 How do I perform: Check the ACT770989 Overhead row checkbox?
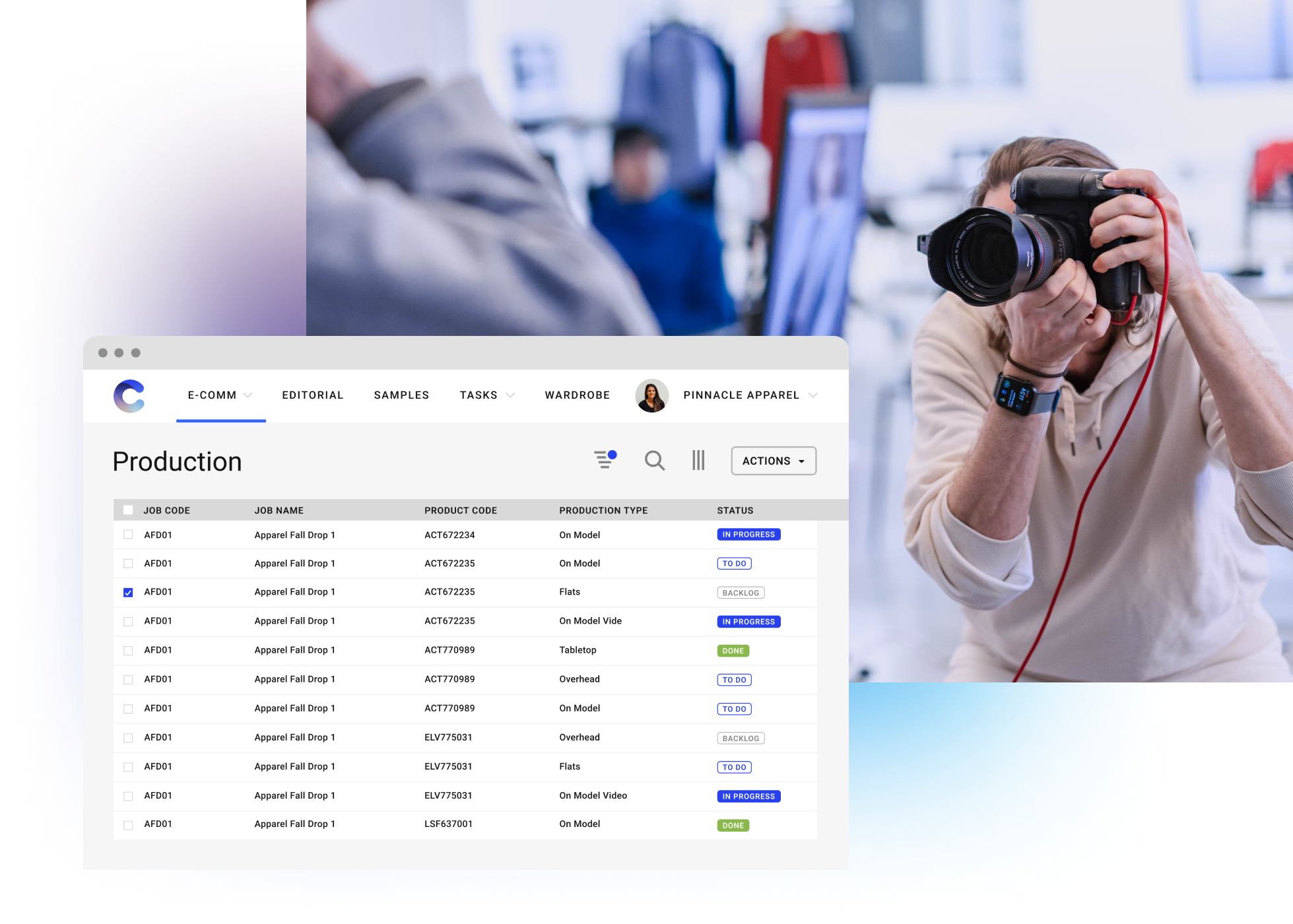click(x=128, y=680)
